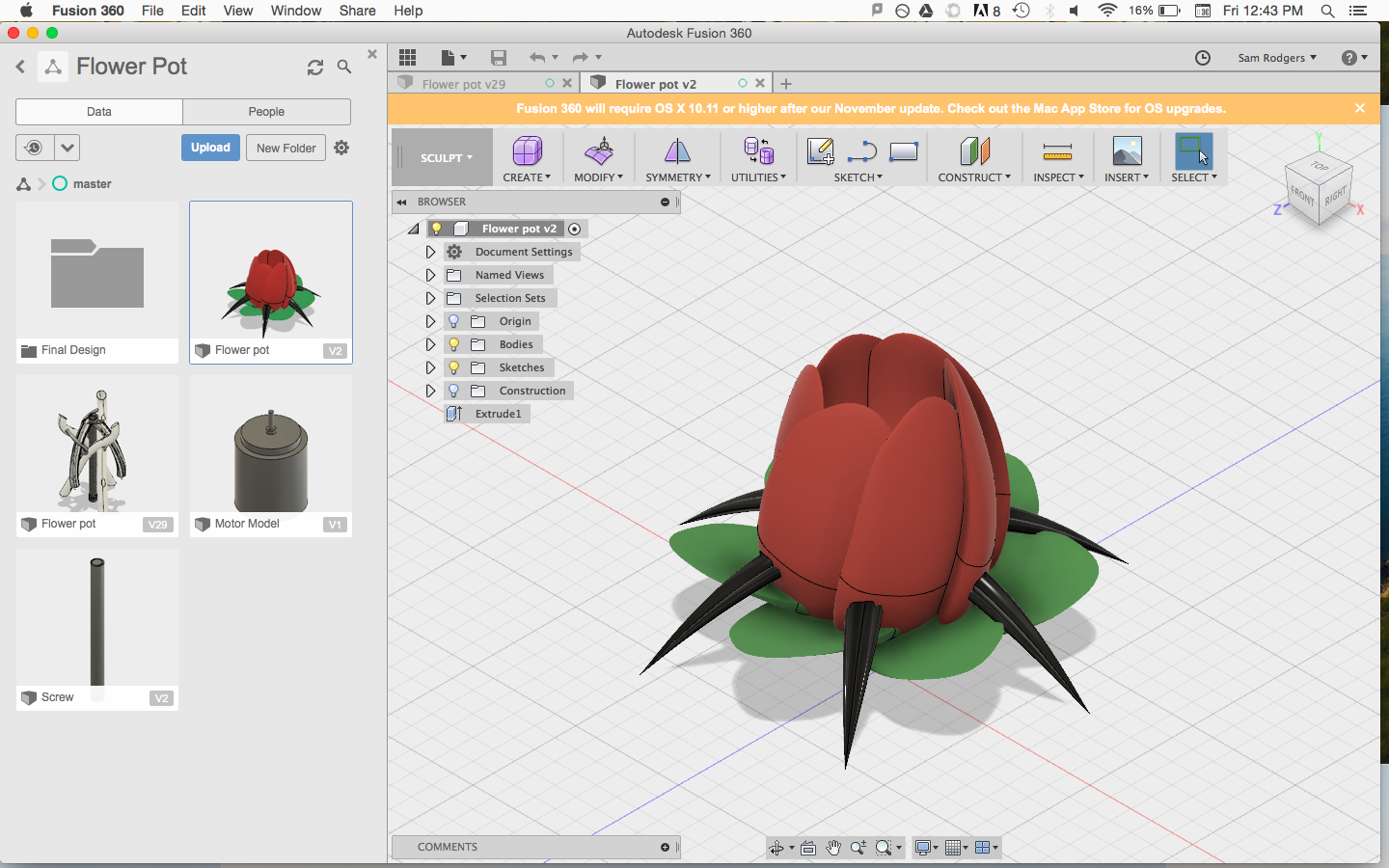The height and width of the screenshot is (868, 1389).
Task: Open the Utilities tool icon
Action: (x=758, y=151)
